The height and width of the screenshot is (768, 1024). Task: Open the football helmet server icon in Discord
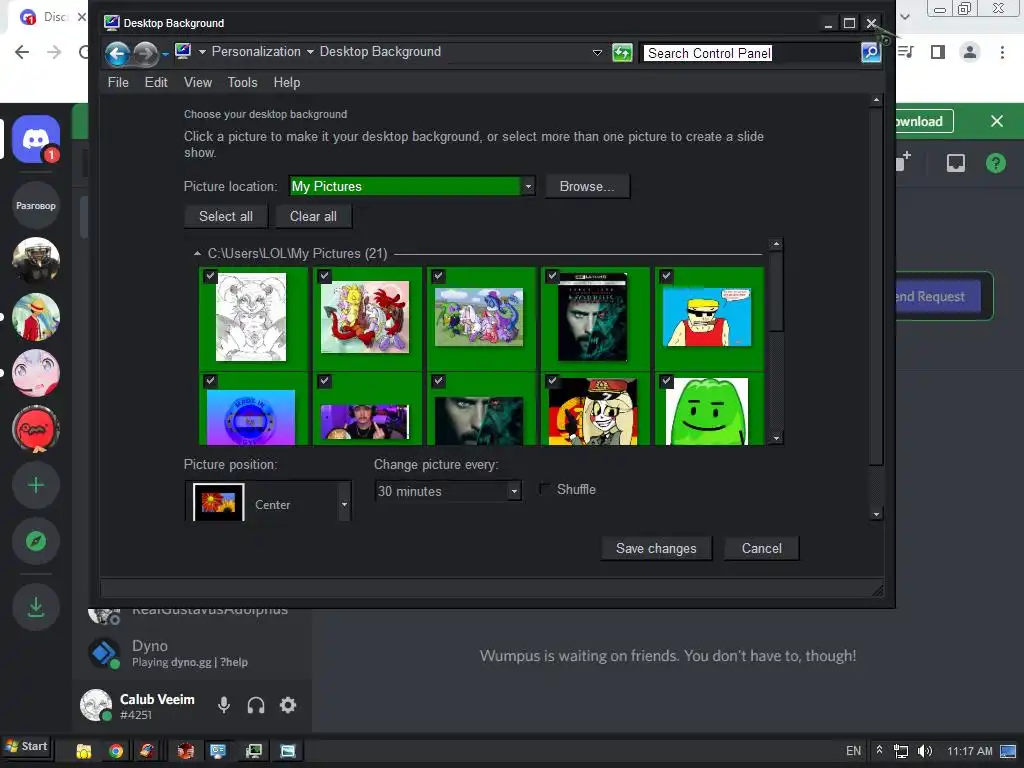pos(36,261)
